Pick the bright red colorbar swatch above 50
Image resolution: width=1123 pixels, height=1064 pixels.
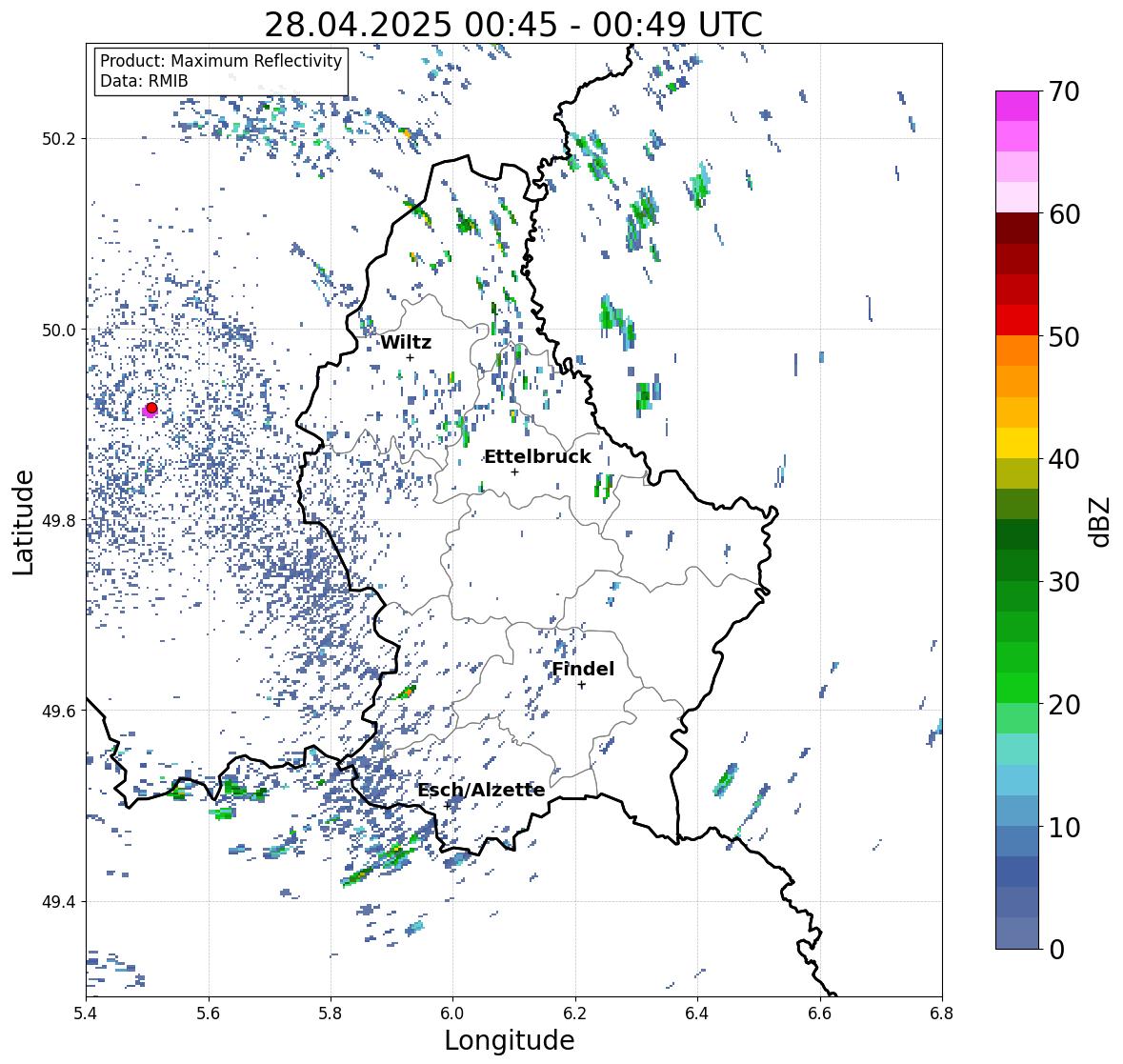tap(1017, 320)
